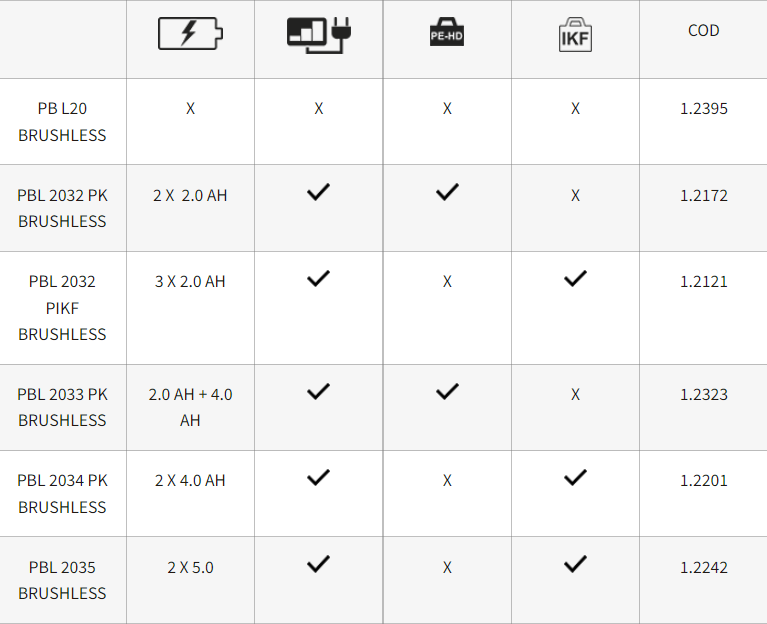Click the 2 X 4.0 AH battery cell
Viewport: 767px width, 624px height.
190,481
